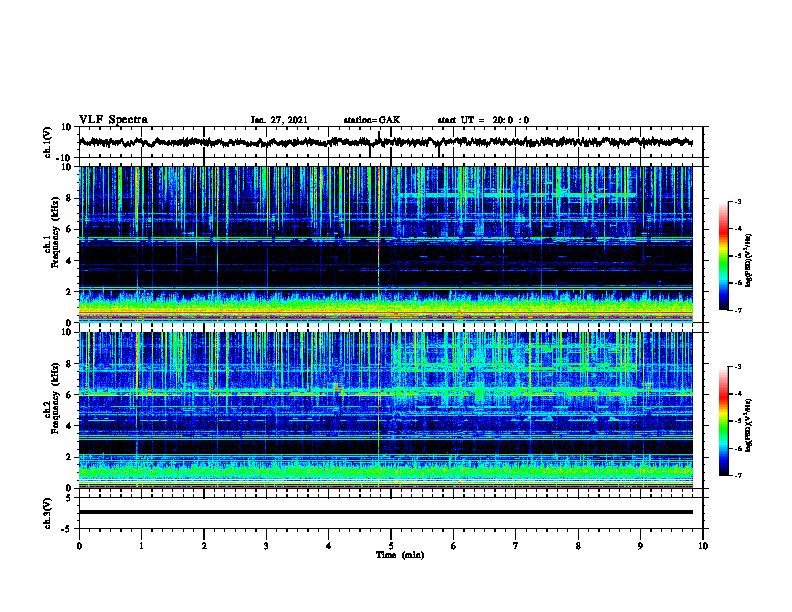Click the 'VLF Spectra' title text

(x=113, y=119)
